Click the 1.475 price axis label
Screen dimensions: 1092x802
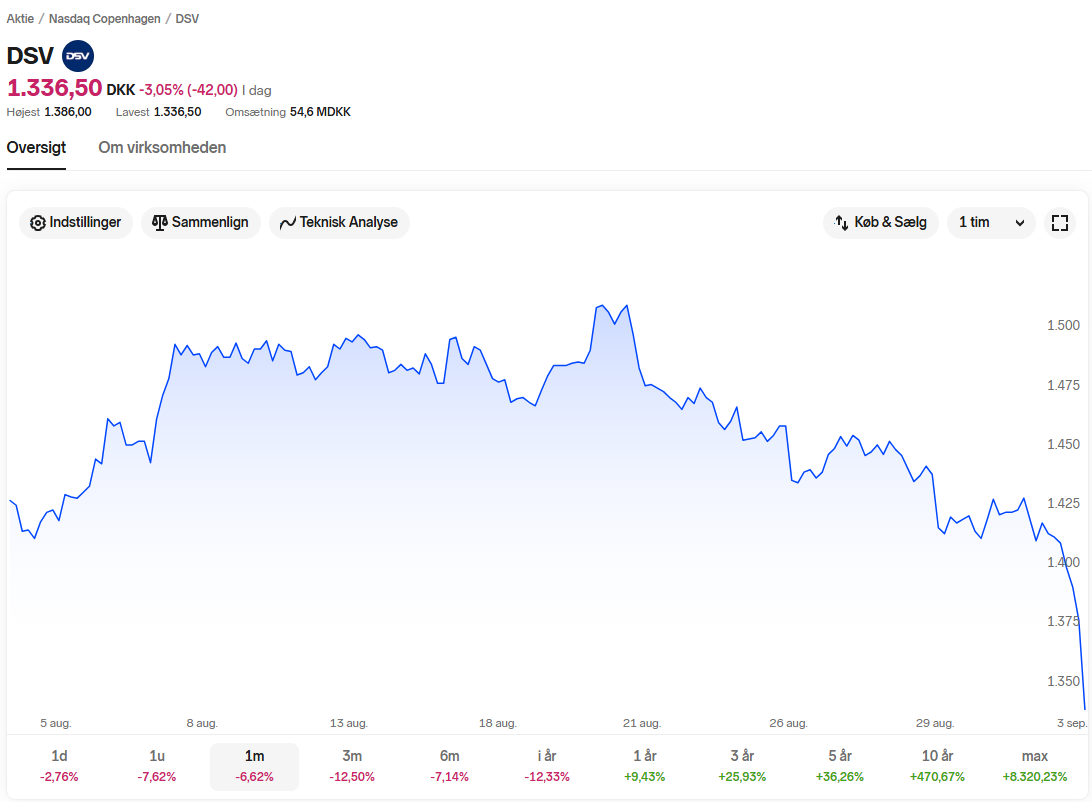1063,385
